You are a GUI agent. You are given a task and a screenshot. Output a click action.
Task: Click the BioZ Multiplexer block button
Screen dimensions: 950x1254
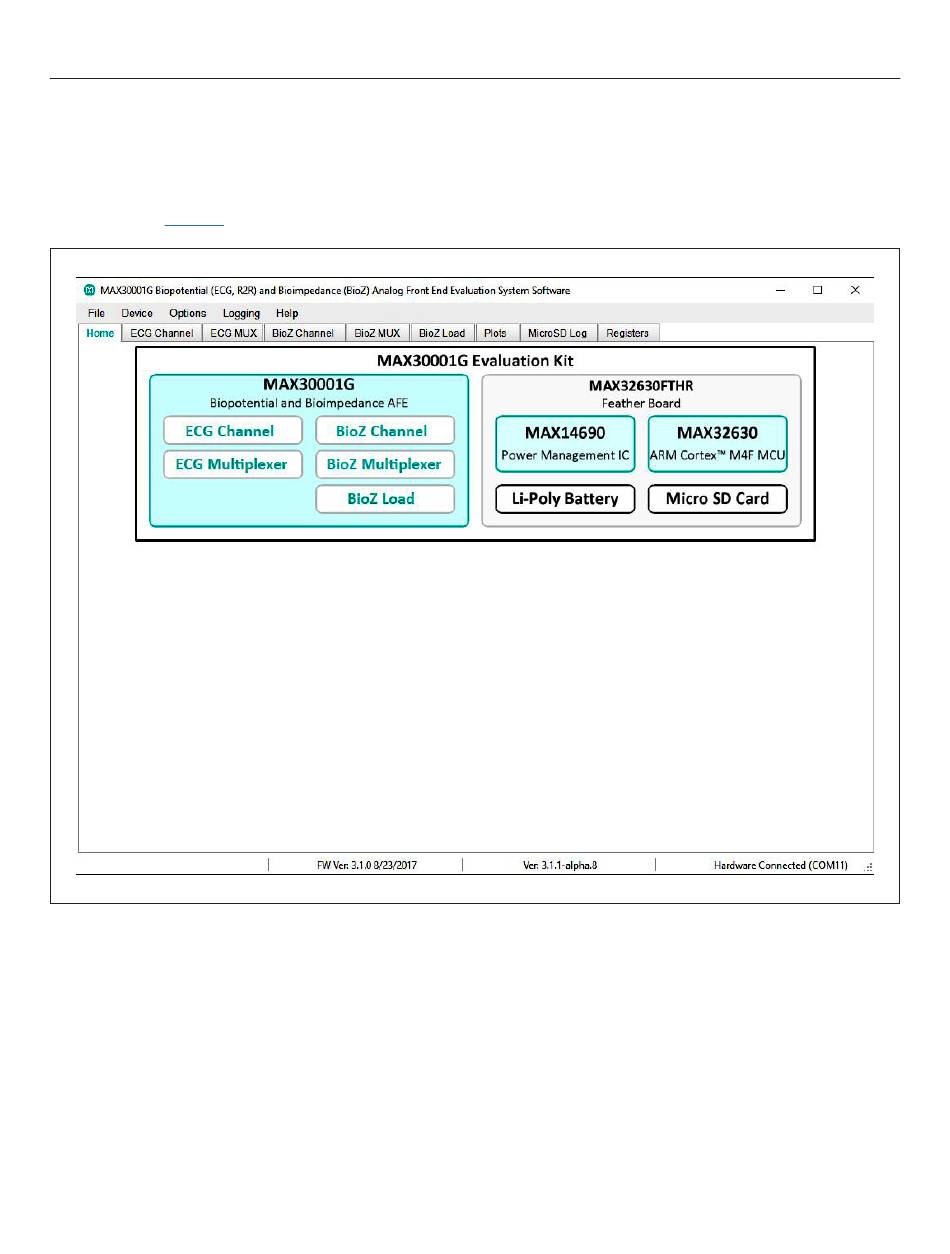(385, 464)
